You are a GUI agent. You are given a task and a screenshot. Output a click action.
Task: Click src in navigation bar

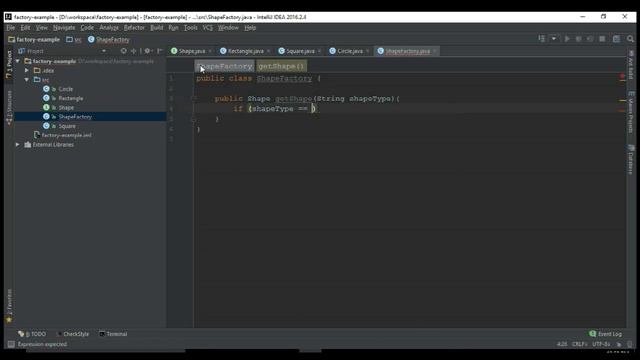point(74,40)
